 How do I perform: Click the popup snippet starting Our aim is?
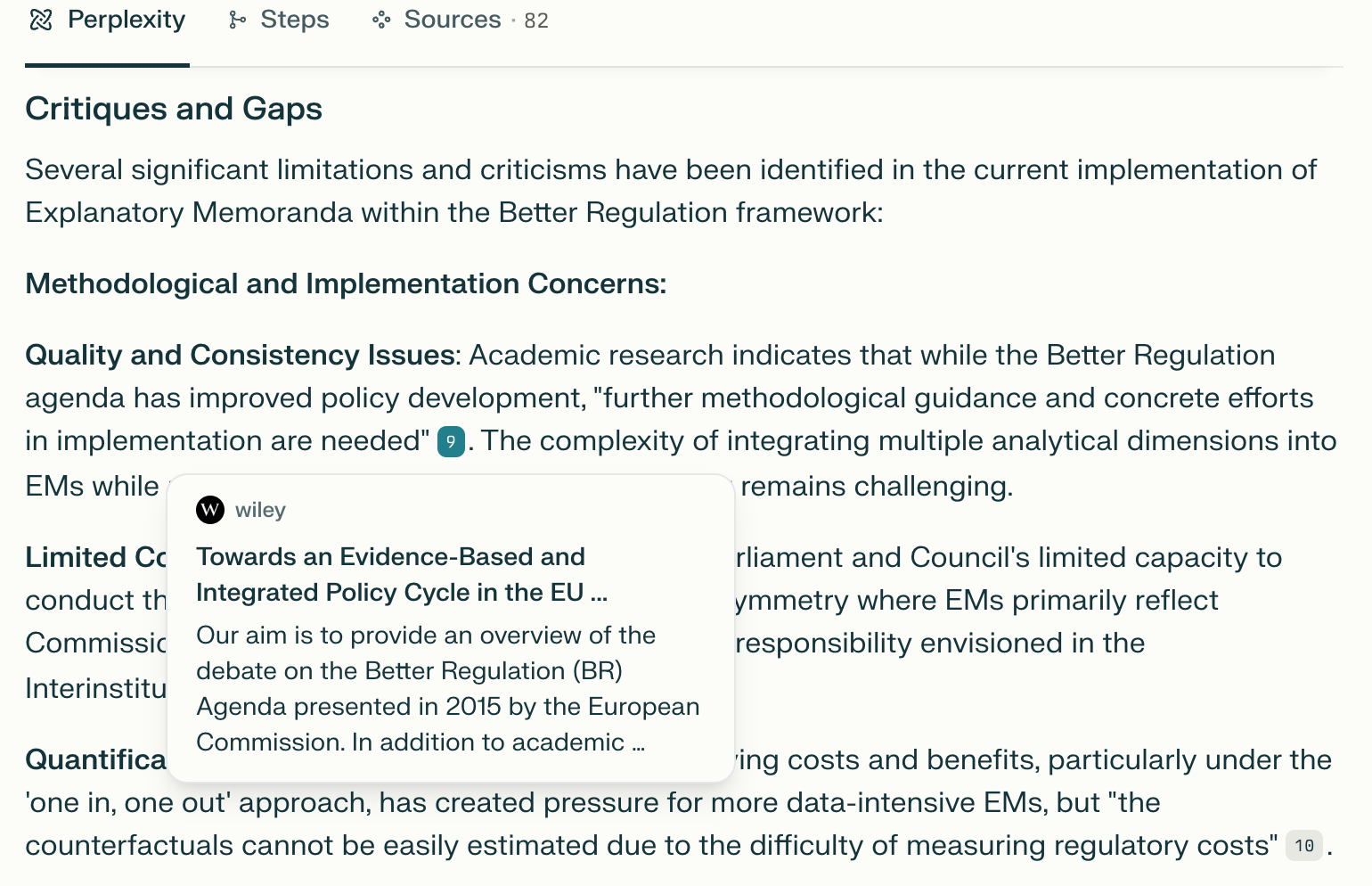pyautogui.click(x=447, y=688)
